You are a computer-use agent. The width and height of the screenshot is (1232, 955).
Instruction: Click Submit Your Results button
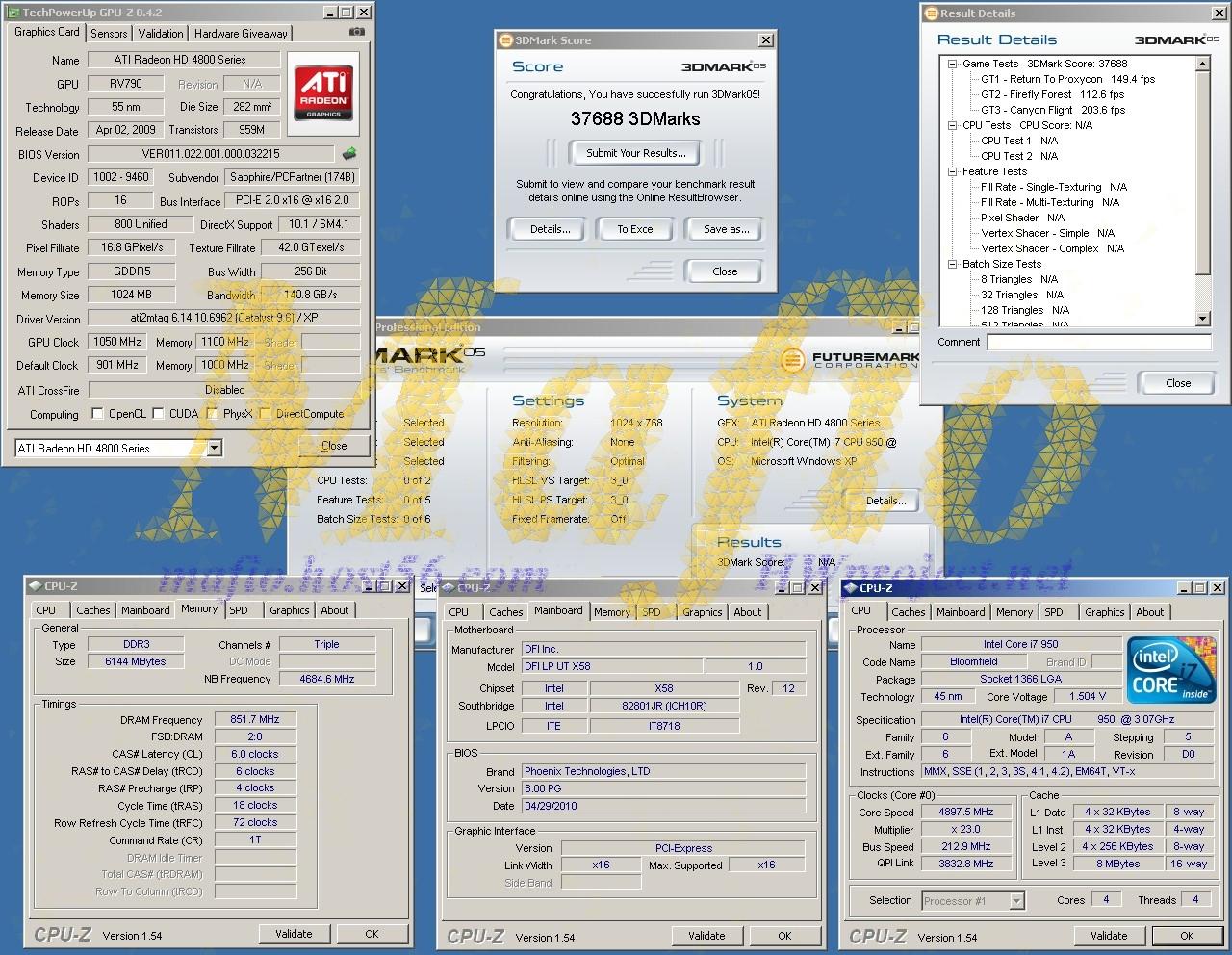click(636, 152)
